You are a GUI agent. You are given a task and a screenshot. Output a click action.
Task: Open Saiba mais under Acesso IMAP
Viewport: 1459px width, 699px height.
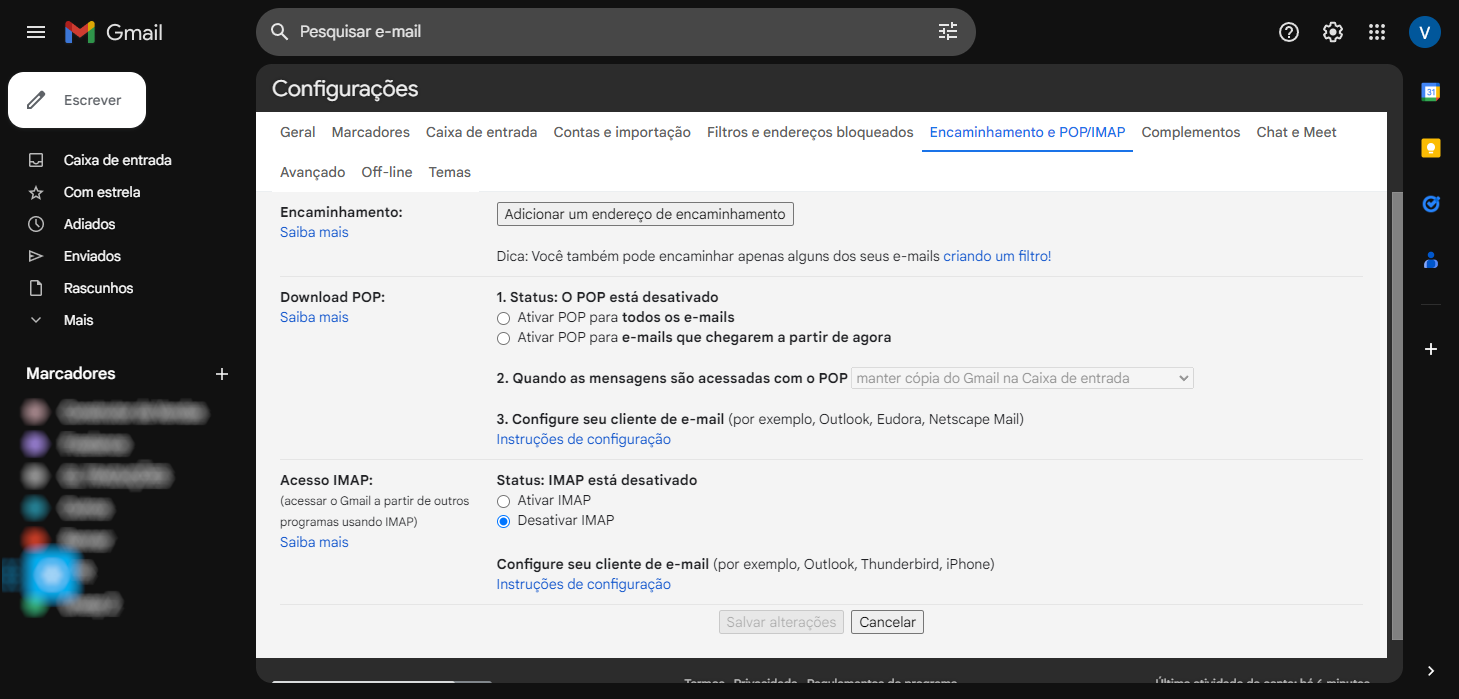pyautogui.click(x=314, y=542)
